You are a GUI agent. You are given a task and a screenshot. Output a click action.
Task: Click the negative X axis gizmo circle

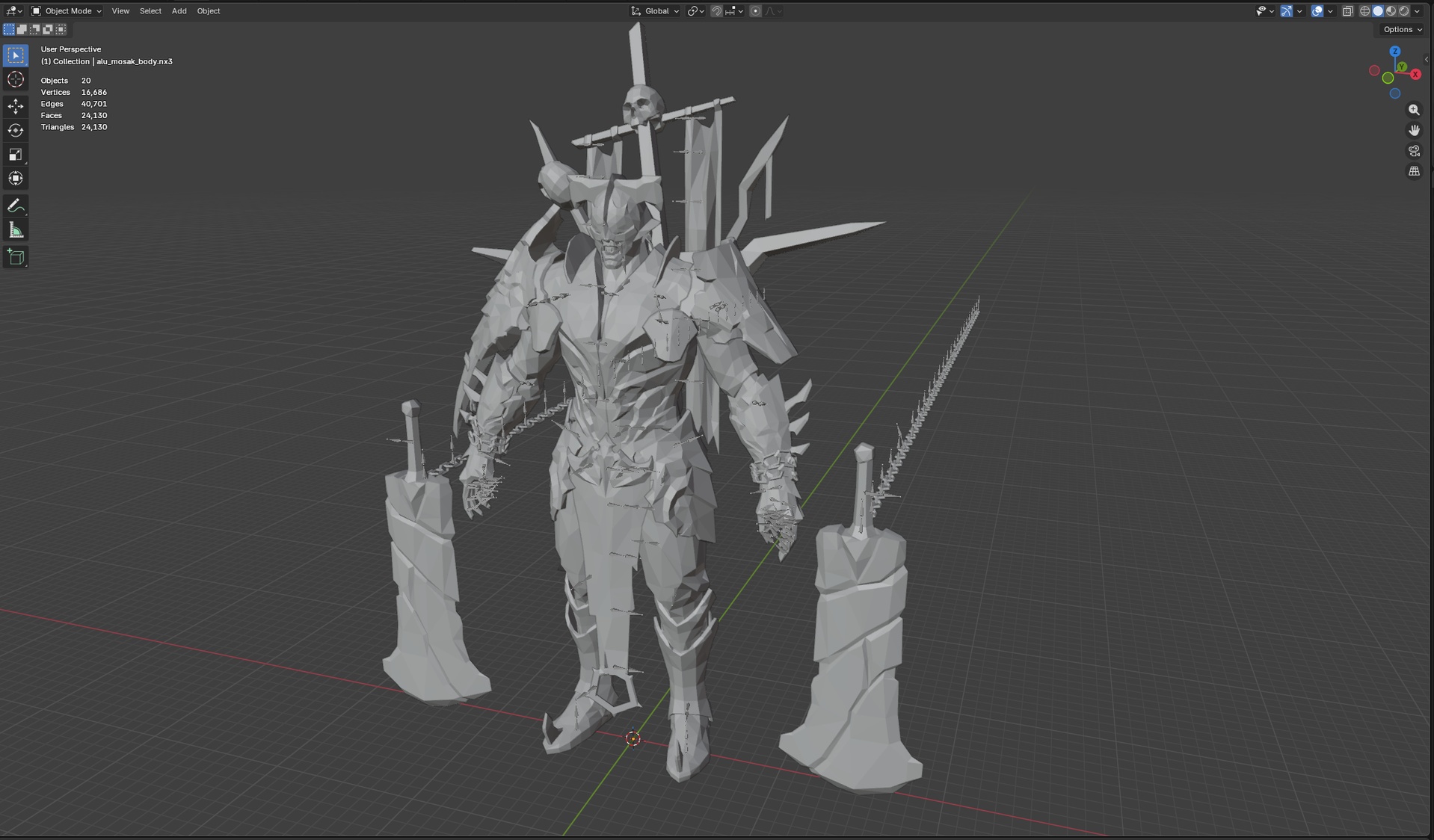point(1374,70)
